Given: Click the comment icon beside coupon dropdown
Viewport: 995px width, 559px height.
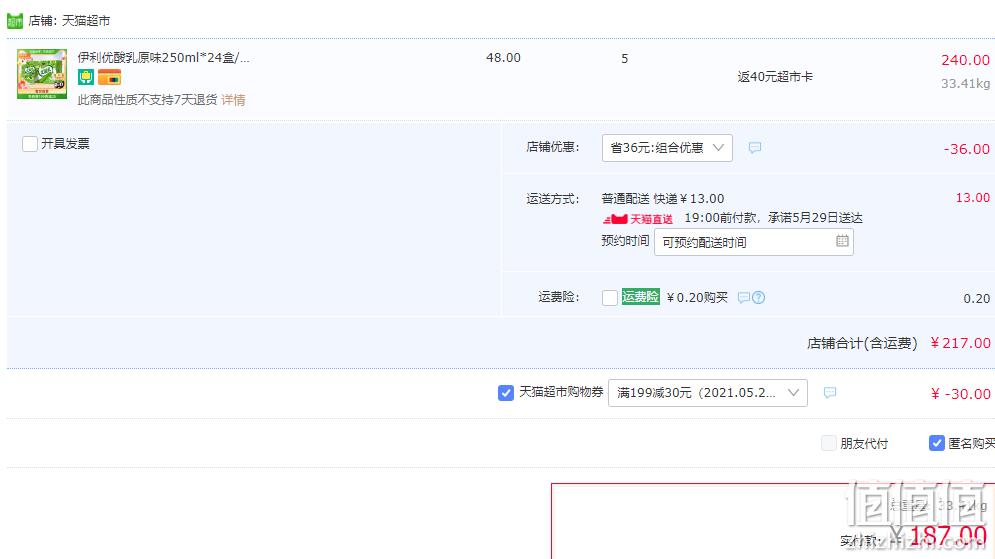Looking at the screenshot, I should [x=829, y=393].
